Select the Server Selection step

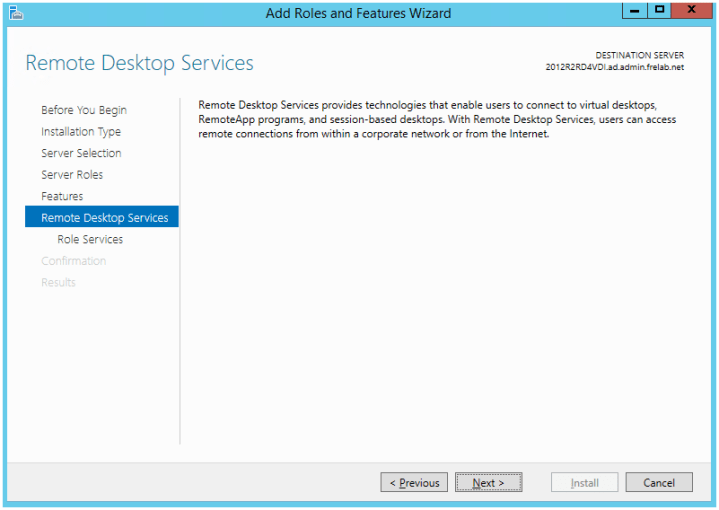point(81,153)
